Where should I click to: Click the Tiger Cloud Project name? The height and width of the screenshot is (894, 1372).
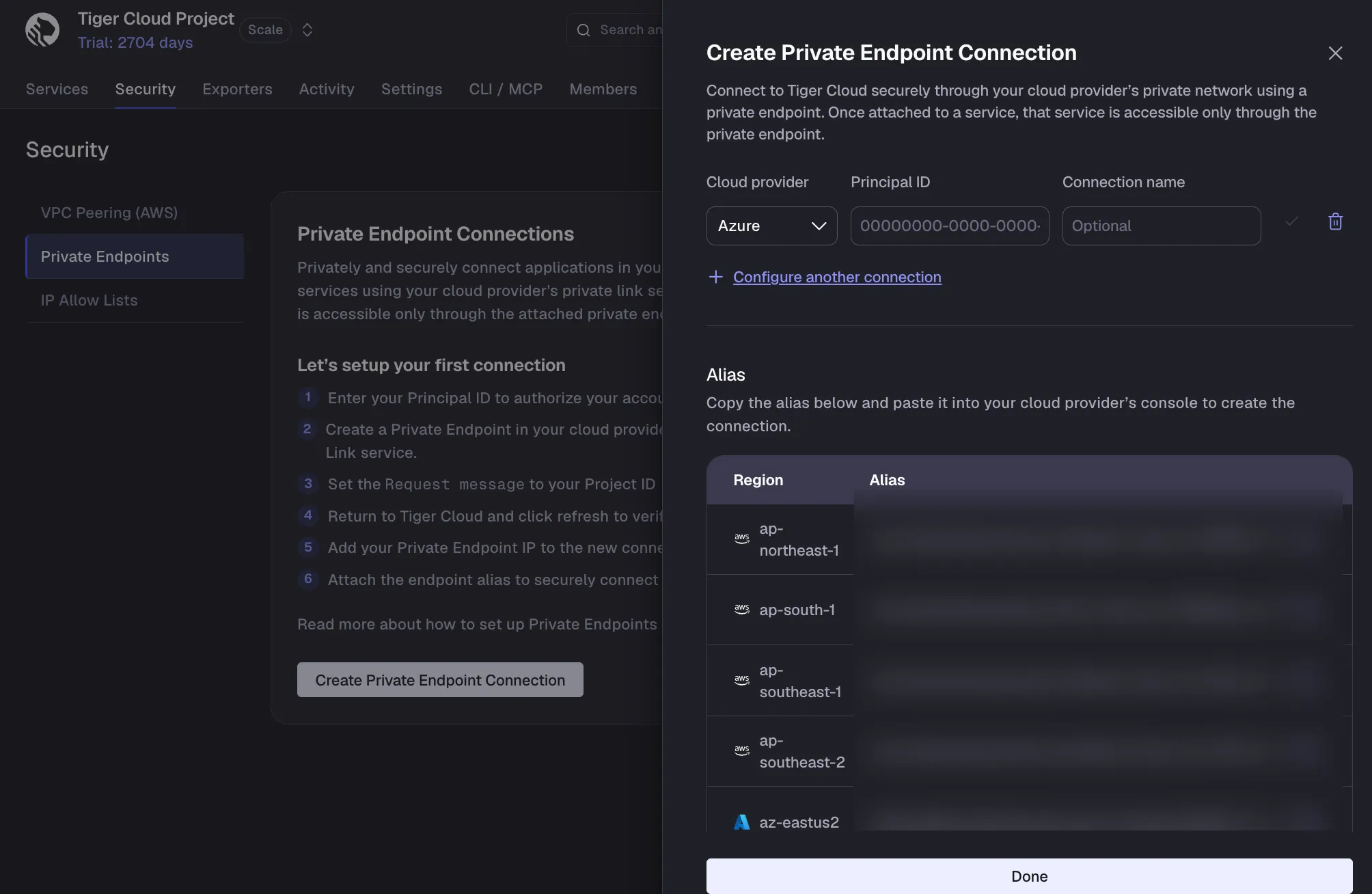(x=156, y=18)
